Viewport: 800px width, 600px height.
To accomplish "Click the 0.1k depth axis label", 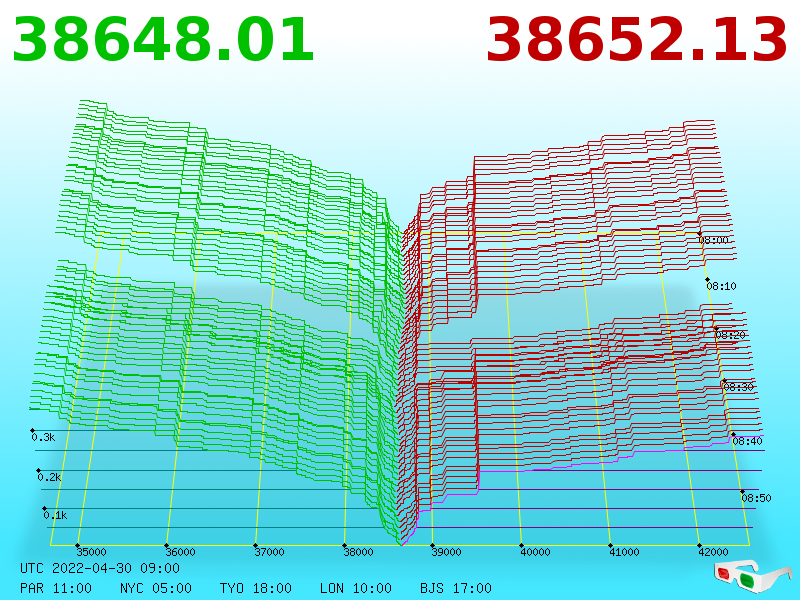I will pyautogui.click(x=55, y=515).
